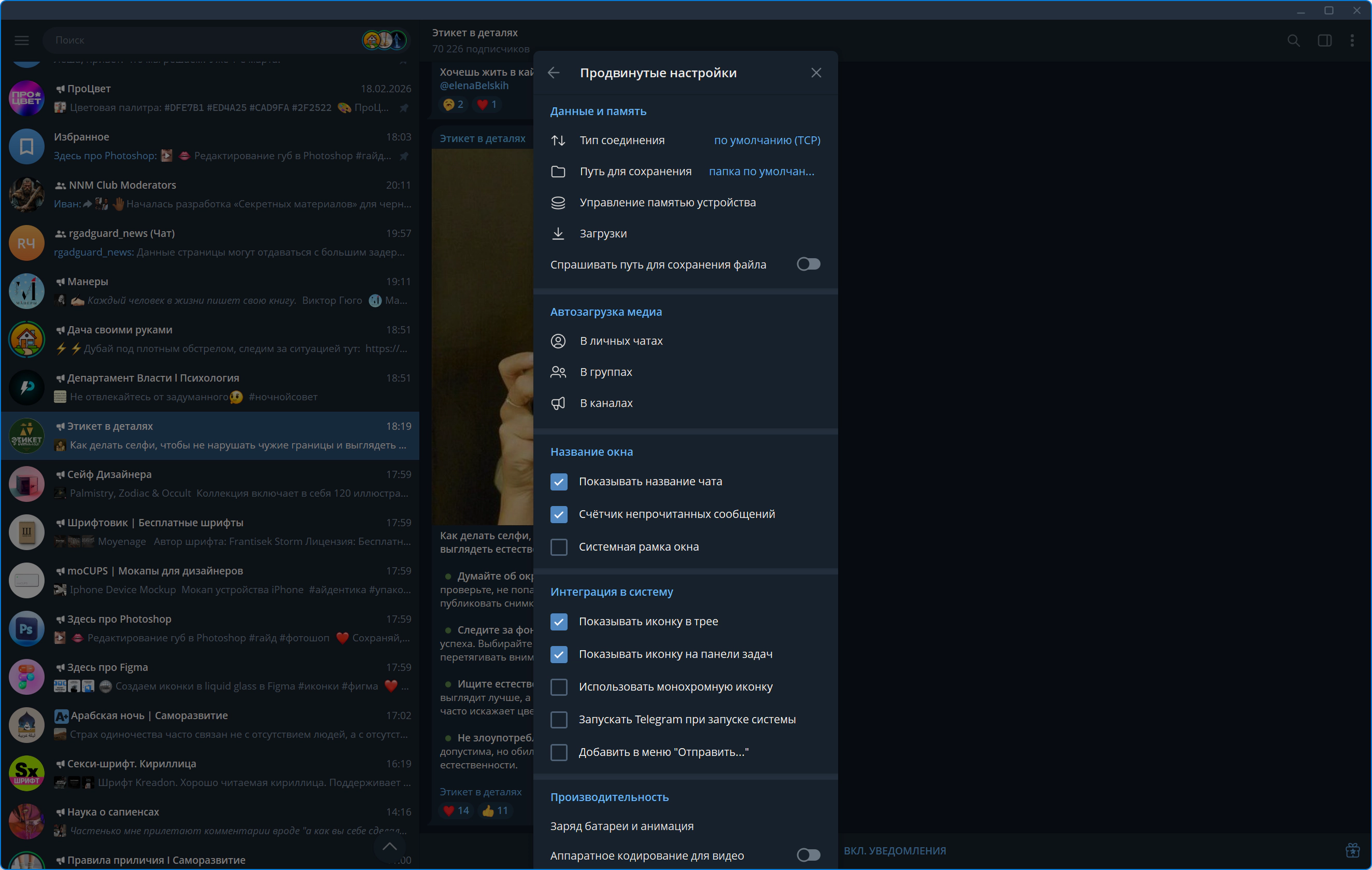
Task: Check Launch Telegram at system startup
Action: (559, 720)
